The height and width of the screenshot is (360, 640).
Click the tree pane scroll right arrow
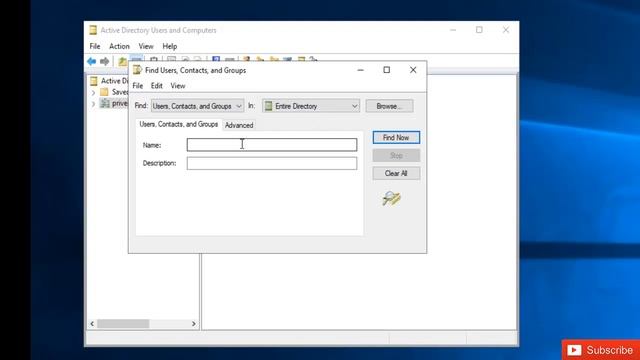tap(194, 324)
